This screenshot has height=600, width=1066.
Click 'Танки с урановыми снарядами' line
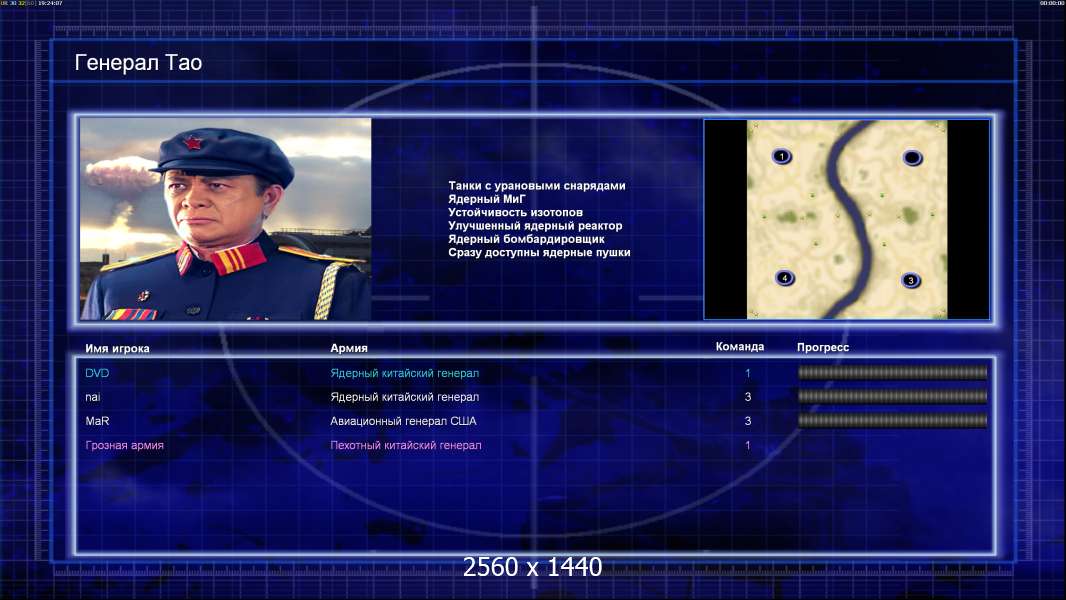tap(536, 186)
